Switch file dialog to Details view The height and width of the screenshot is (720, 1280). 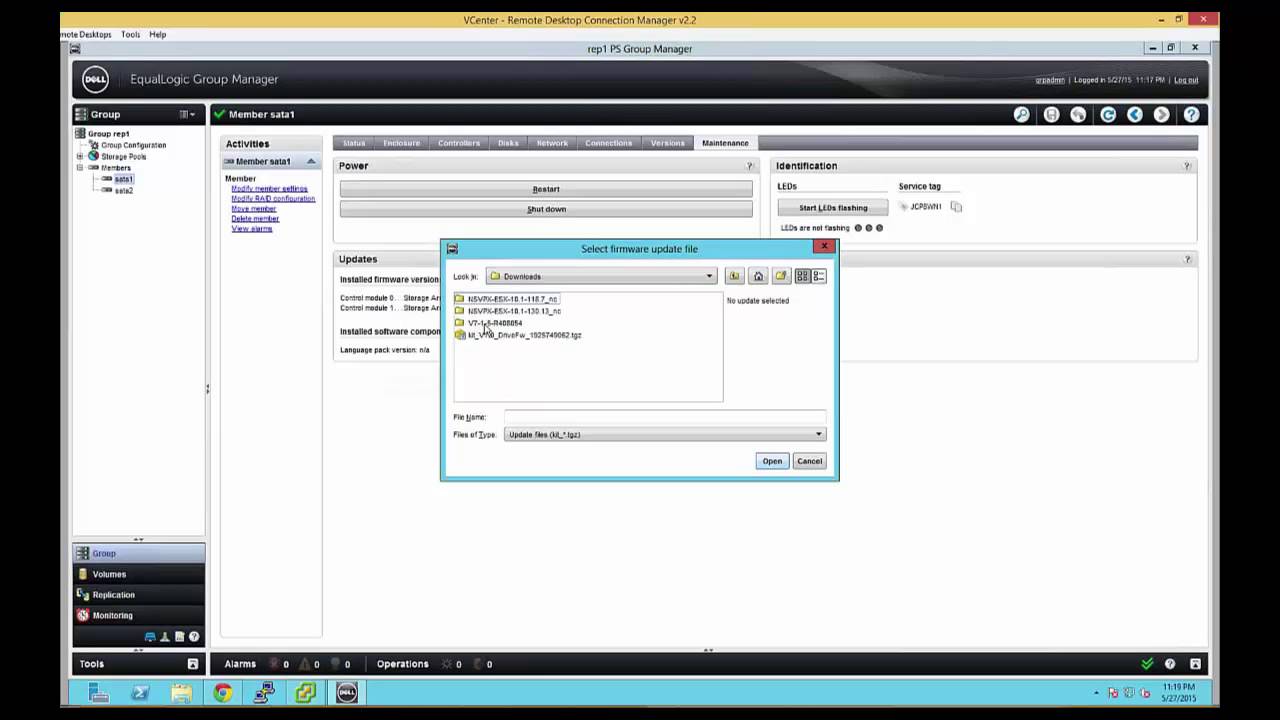point(818,276)
